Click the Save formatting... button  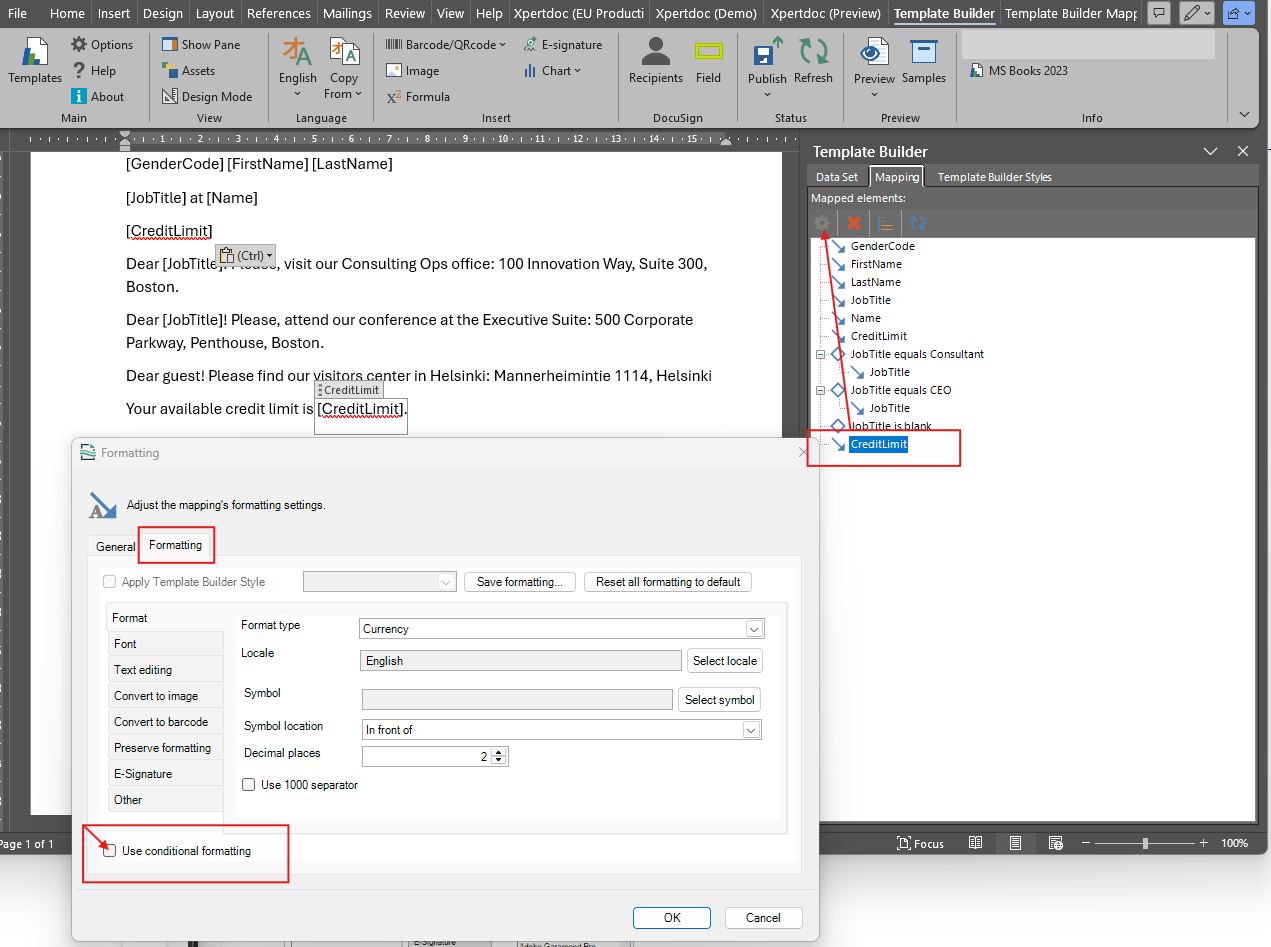[520, 582]
